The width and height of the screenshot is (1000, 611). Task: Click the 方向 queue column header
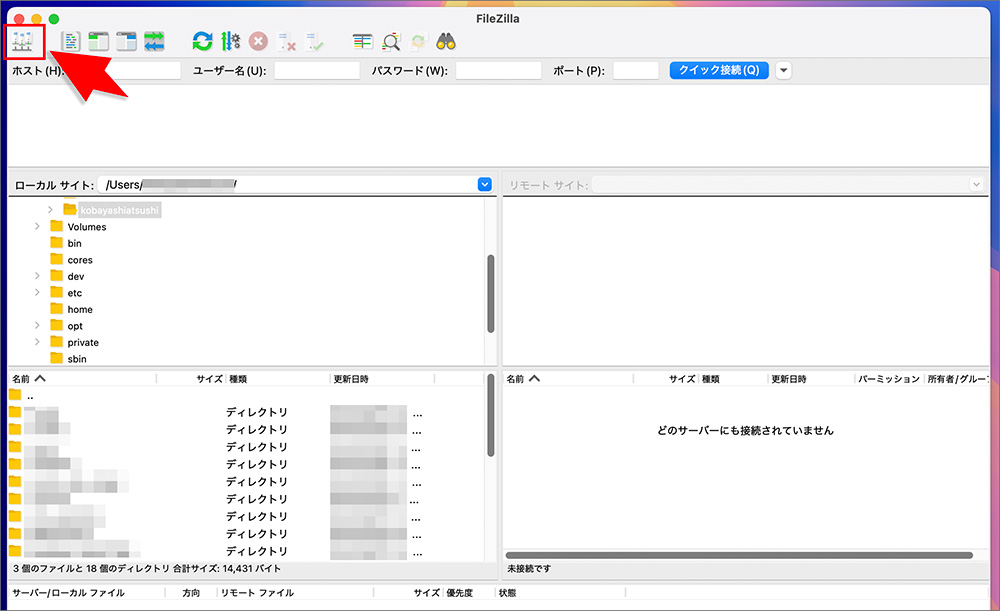coord(191,593)
